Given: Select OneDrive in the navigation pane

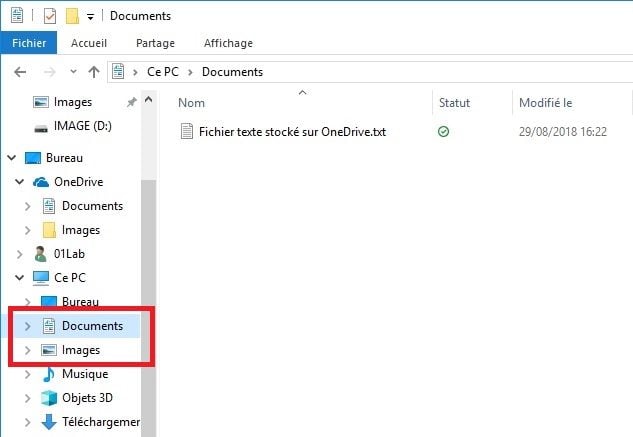Looking at the screenshot, I should coord(79,182).
